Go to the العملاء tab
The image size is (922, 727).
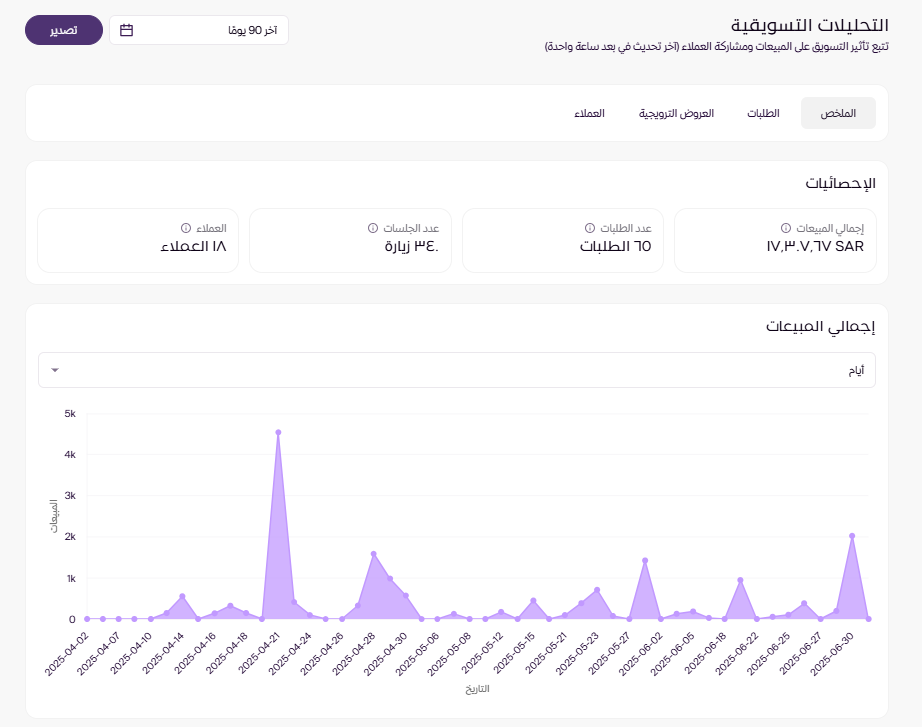tap(588, 114)
